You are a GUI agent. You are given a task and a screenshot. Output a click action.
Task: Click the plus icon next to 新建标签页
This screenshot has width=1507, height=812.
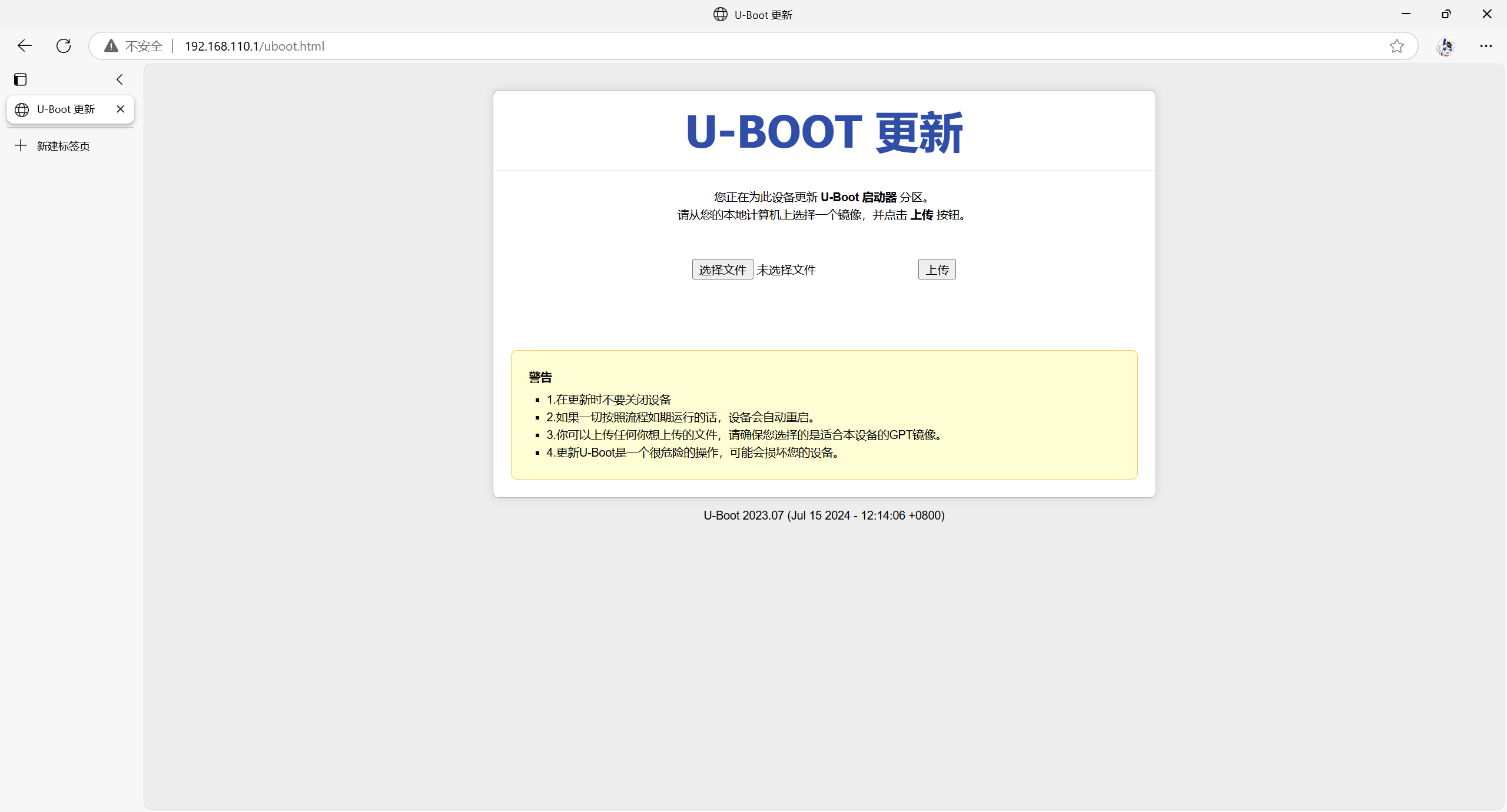point(21,145)
